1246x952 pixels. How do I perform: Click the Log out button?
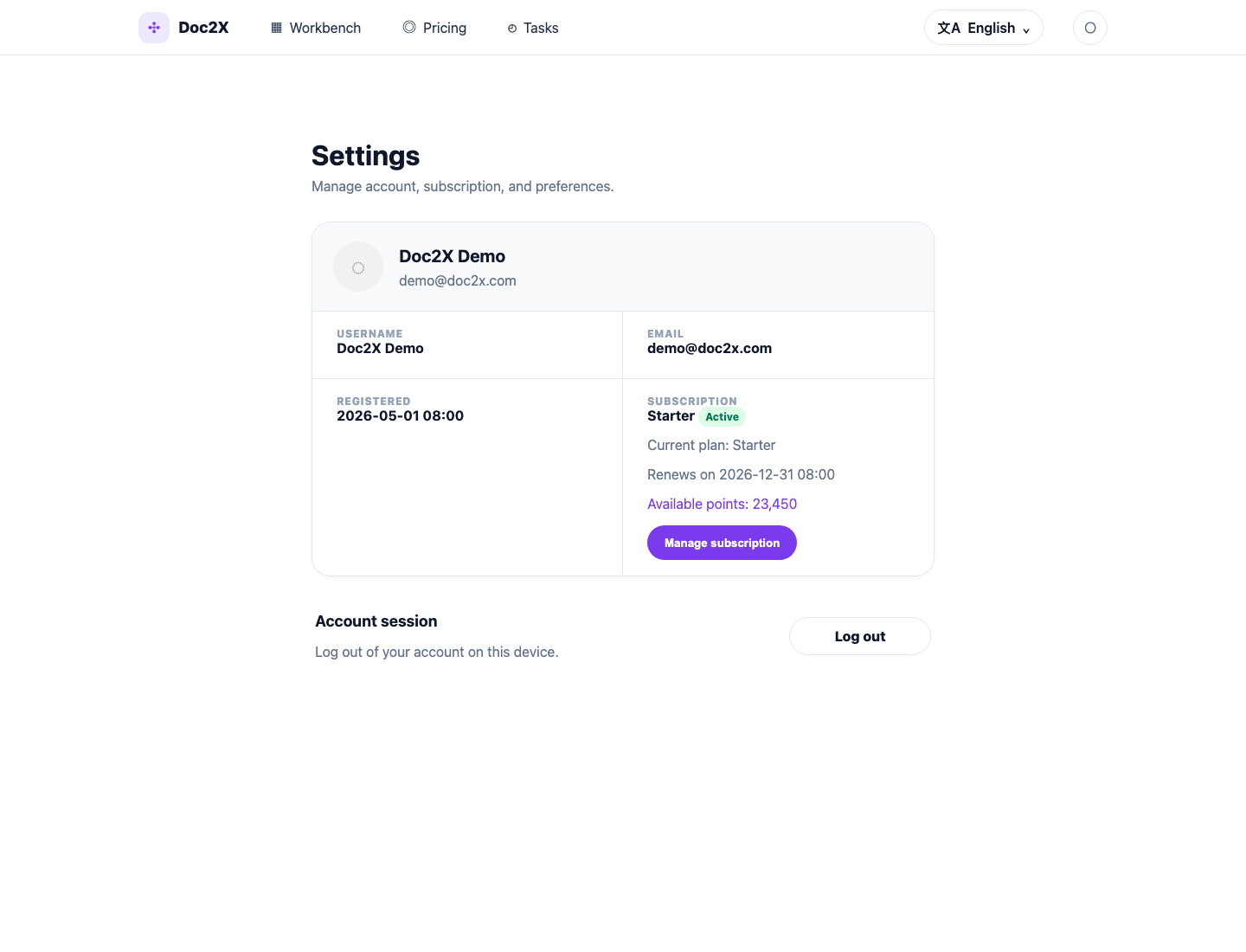[860, 636]
